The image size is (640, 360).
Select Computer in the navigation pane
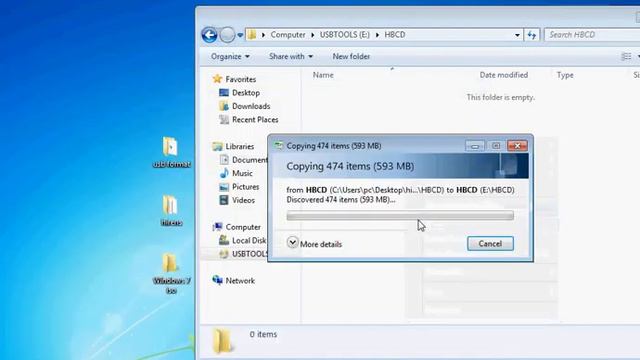(243, 227)
